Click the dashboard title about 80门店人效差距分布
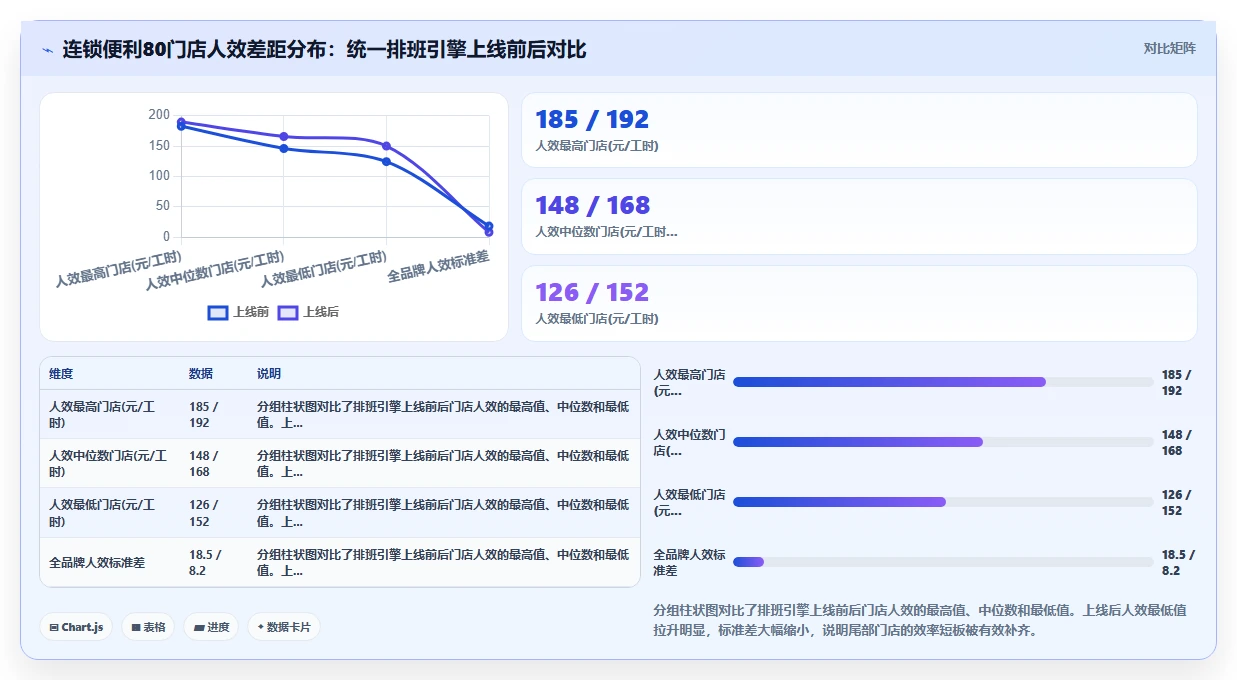 click(324, 49)
